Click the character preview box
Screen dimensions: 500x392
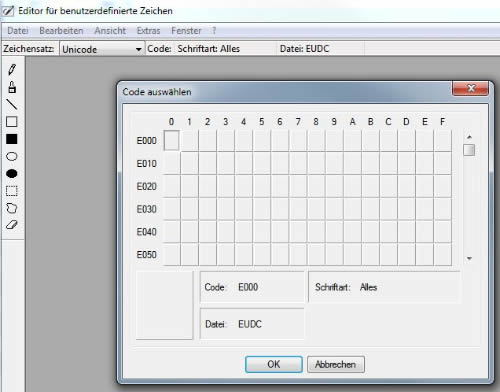(164, 305)
